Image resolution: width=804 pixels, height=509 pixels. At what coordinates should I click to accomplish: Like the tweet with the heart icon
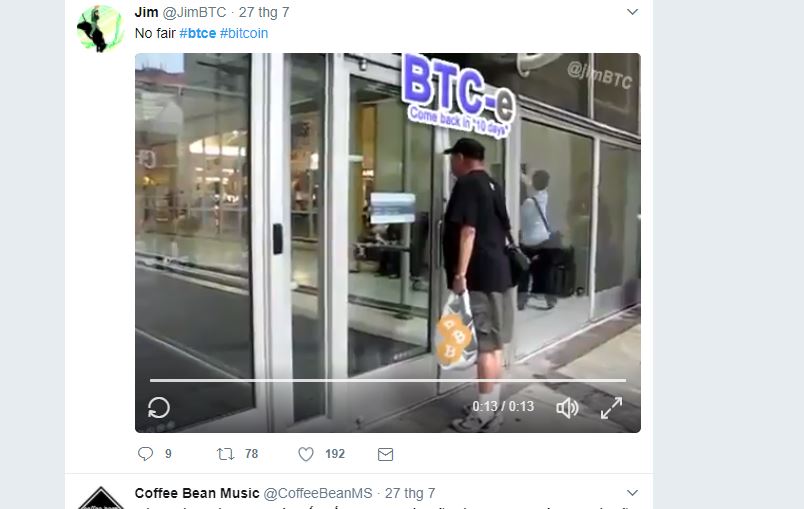coord(306,454)
